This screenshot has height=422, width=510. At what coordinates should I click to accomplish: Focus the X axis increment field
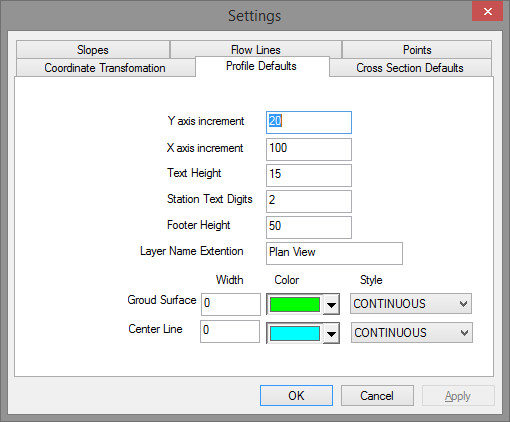coord(309,149)
